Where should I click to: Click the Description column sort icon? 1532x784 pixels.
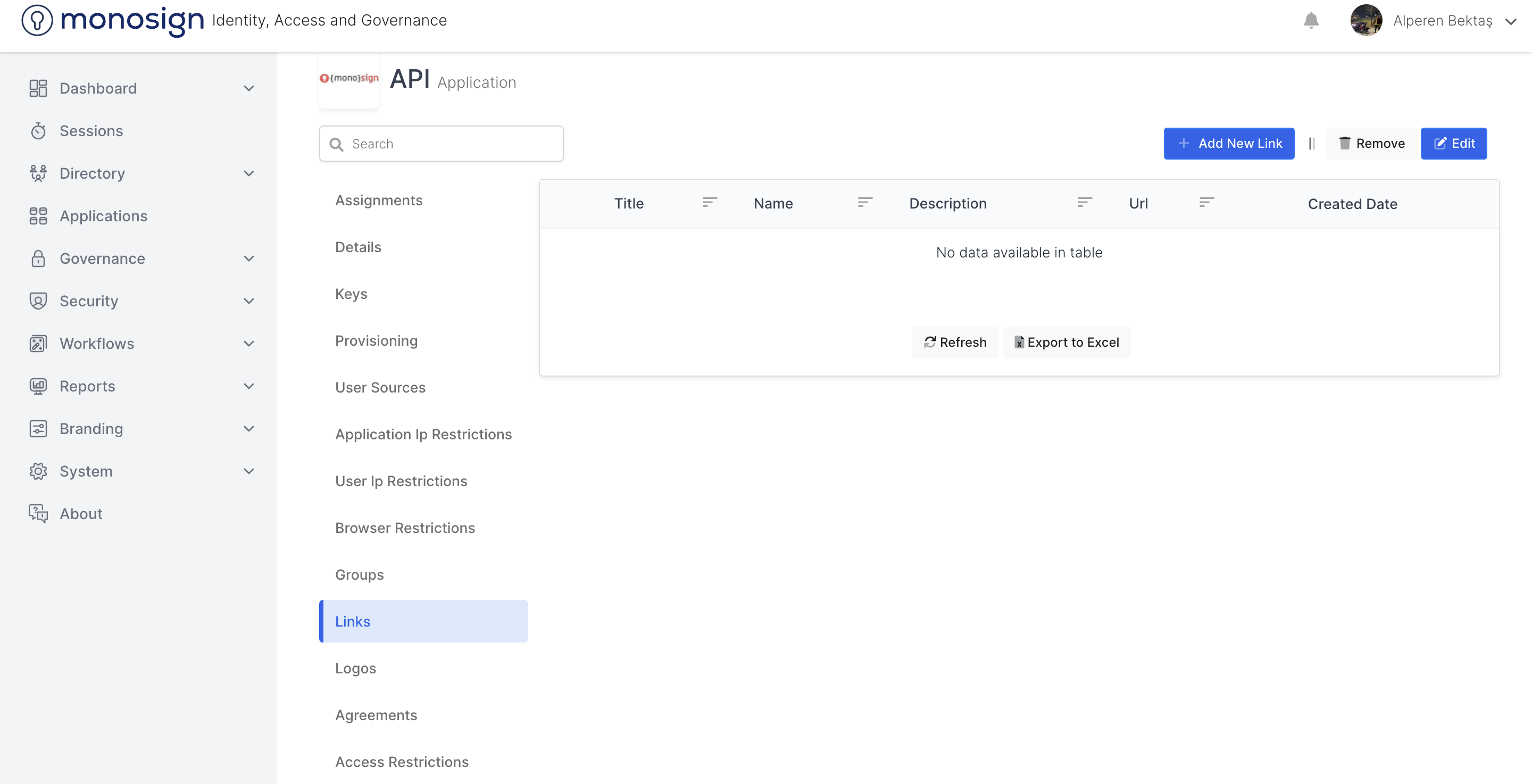(1084, 203)
